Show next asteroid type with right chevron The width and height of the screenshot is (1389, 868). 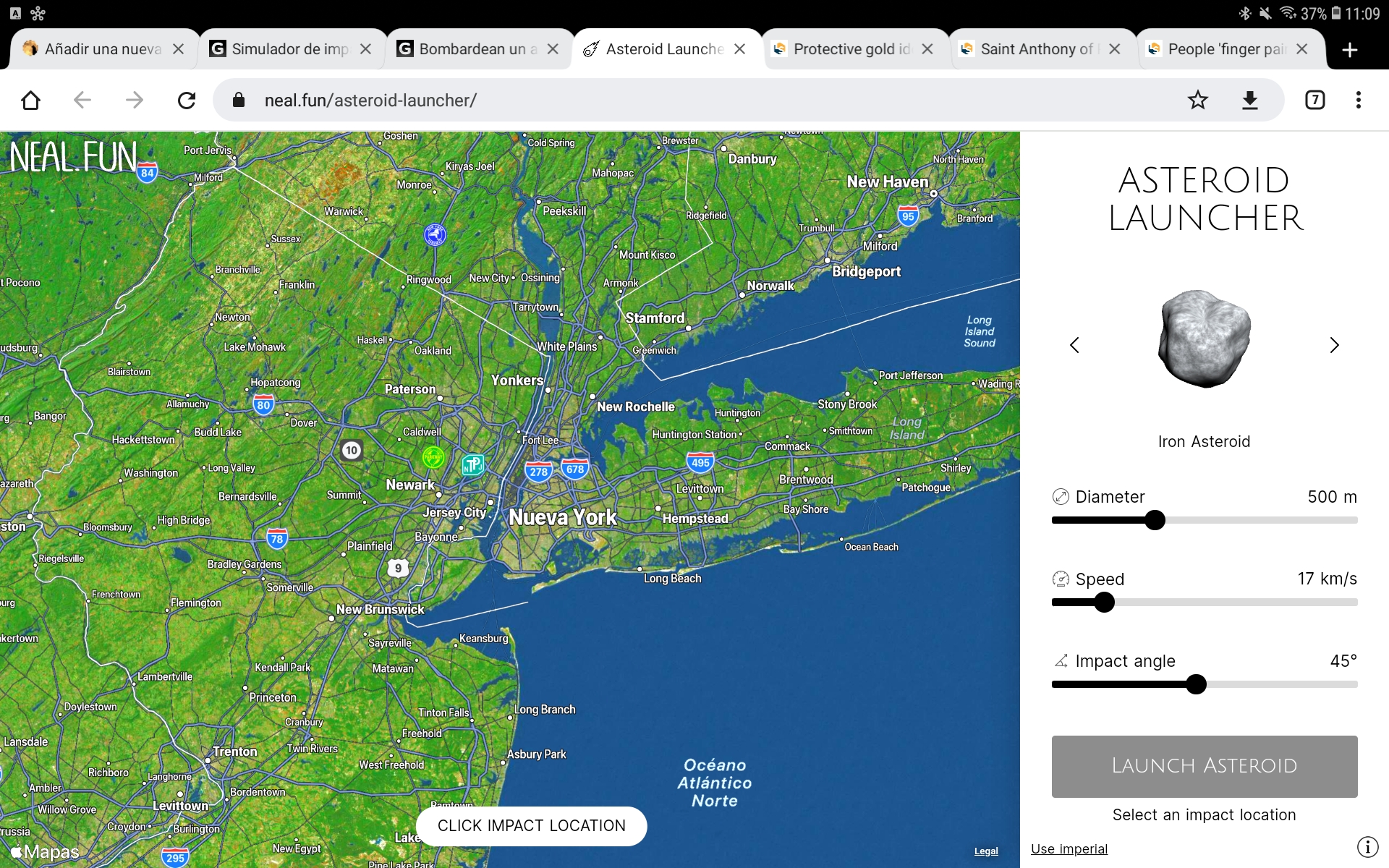click(1334, 345)
